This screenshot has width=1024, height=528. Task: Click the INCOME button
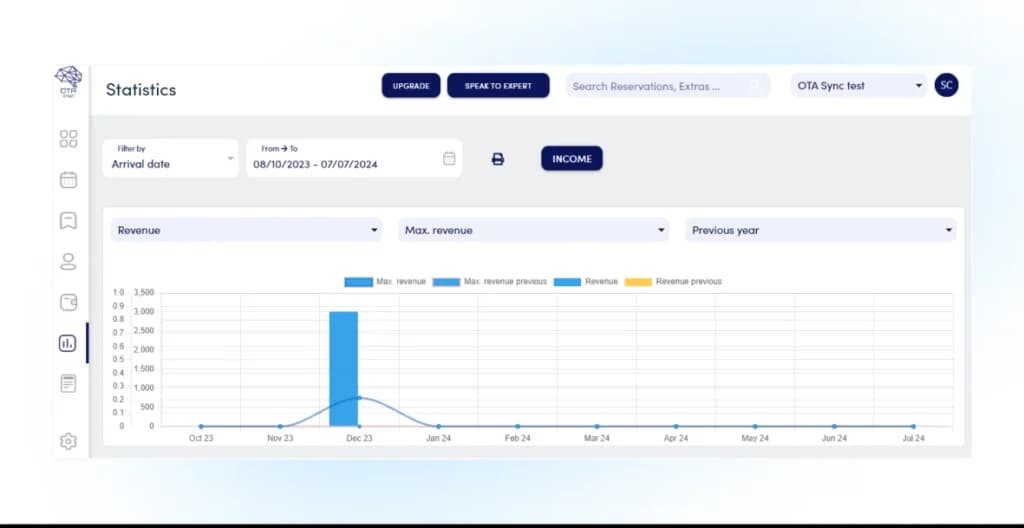572,158
